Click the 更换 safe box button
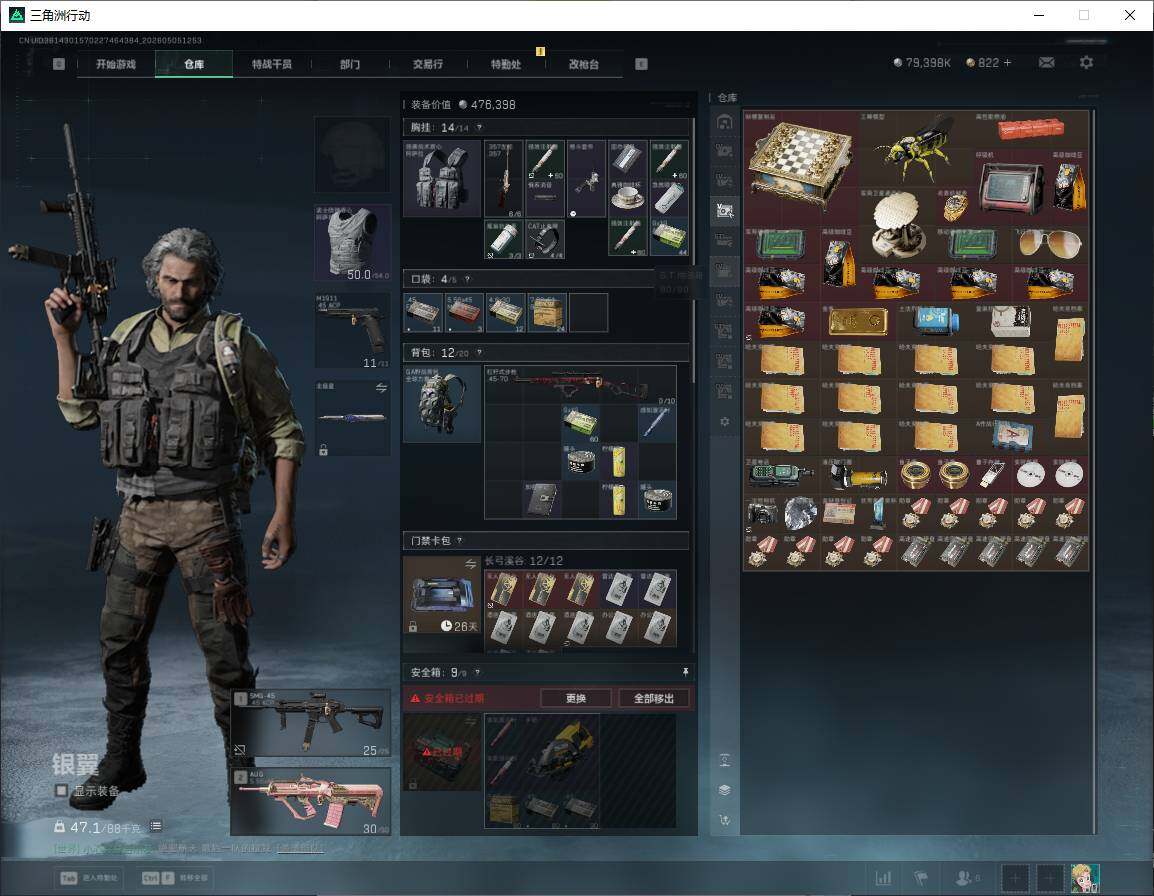The height and width of the screenshot is (896, 1154). pos(576,698)
